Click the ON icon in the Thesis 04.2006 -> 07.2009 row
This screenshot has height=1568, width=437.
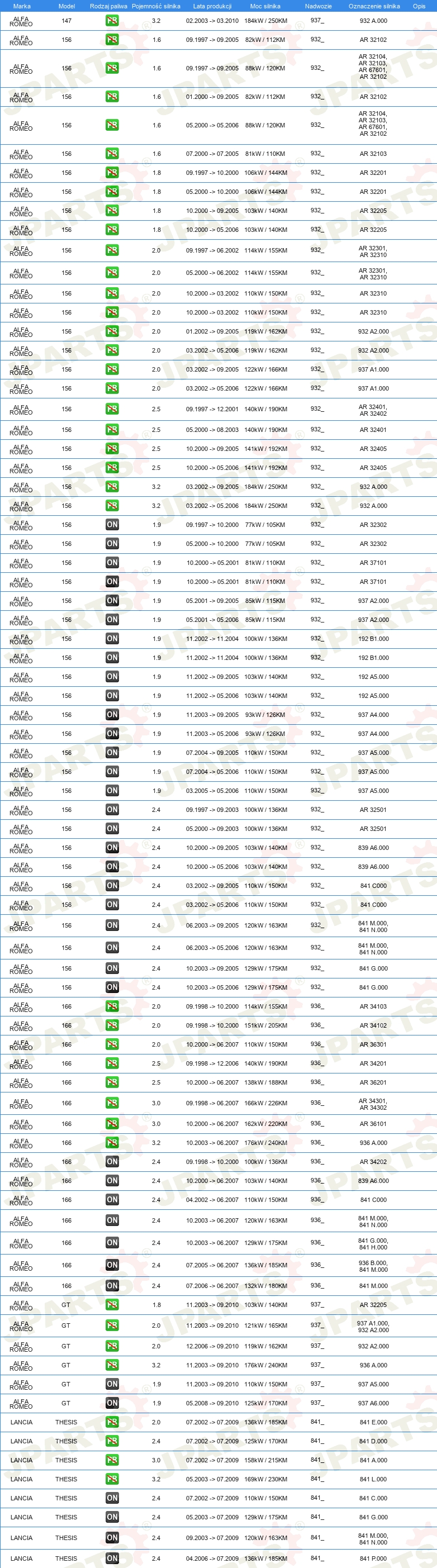(112, 1559)
